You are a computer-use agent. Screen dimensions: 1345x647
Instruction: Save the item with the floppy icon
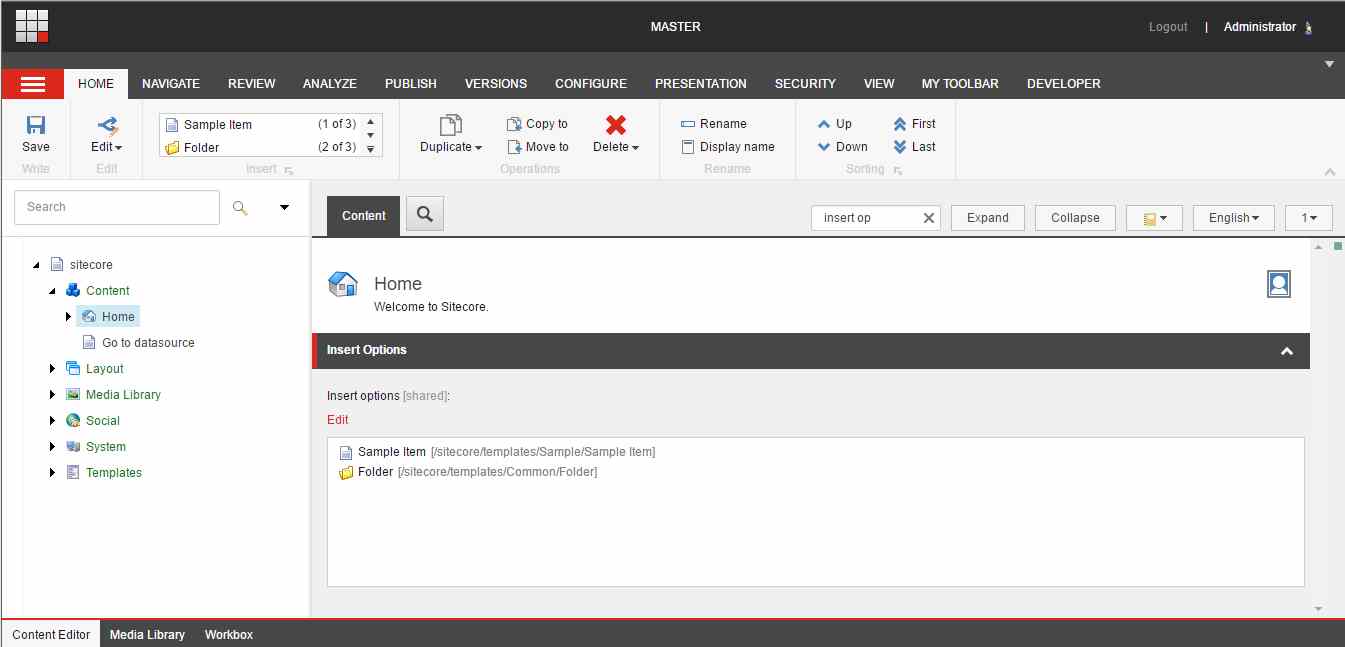tap(36, 125)
